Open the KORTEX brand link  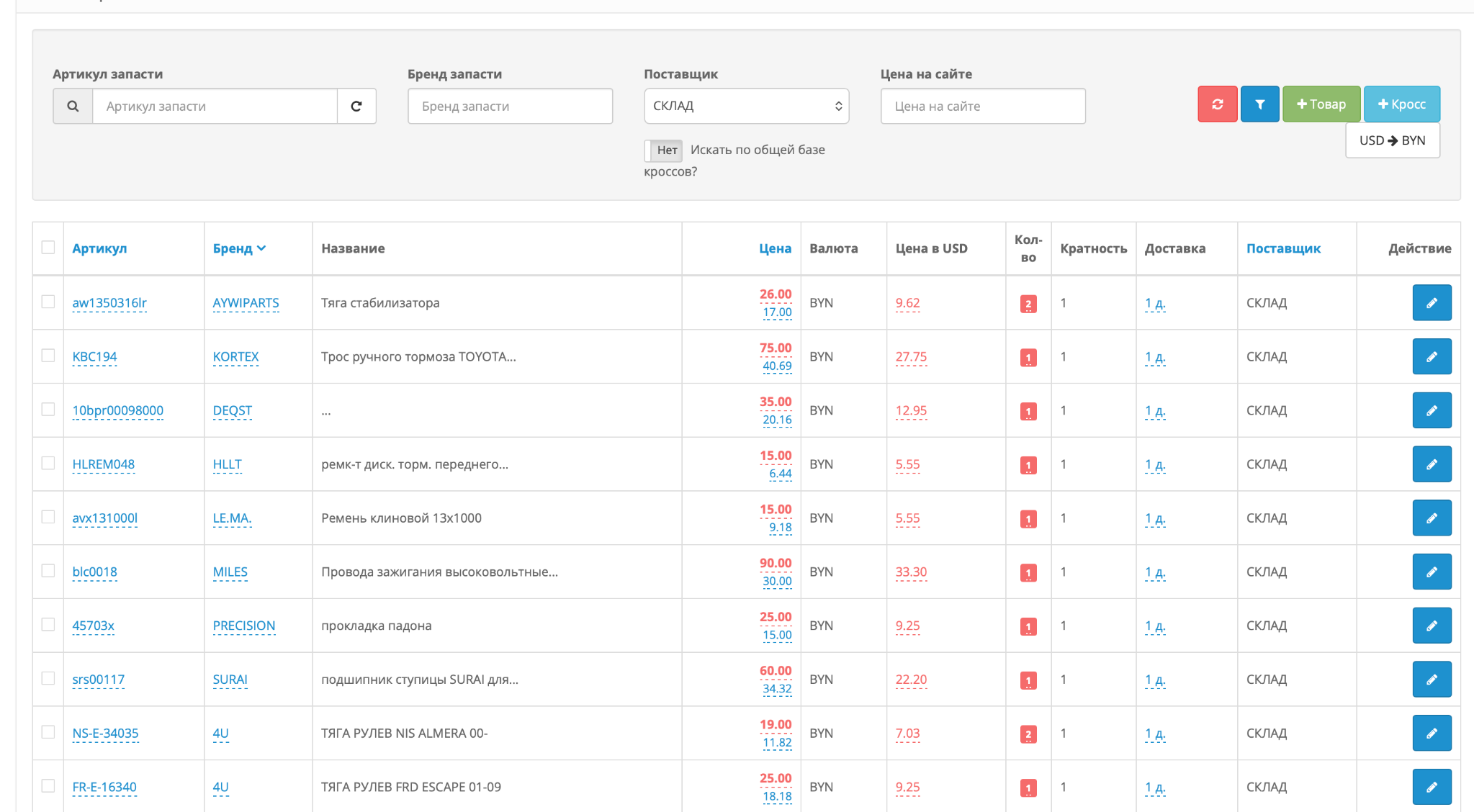[235, 357]
